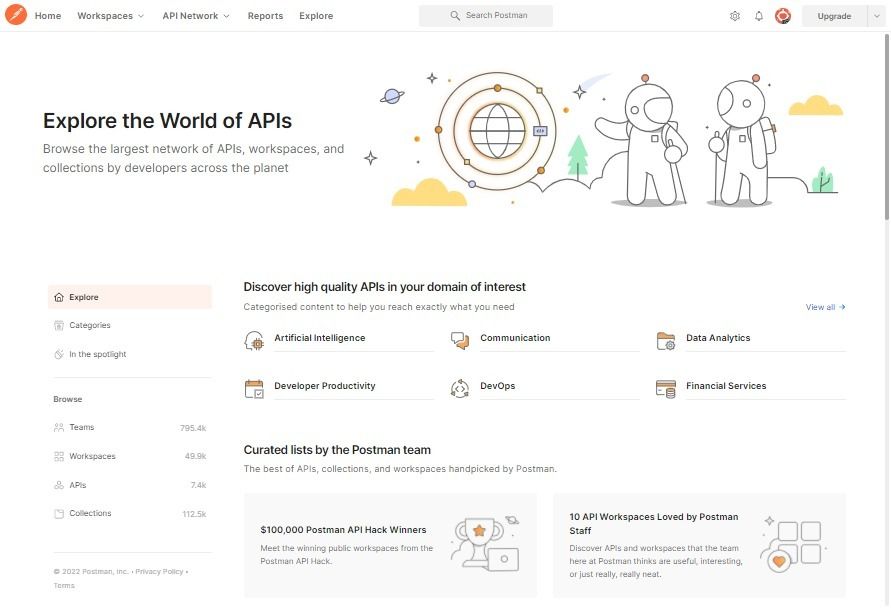Screen dimensions: 891x608
Task: Click the Teams browse icon
Action: (x=59, y=427)
